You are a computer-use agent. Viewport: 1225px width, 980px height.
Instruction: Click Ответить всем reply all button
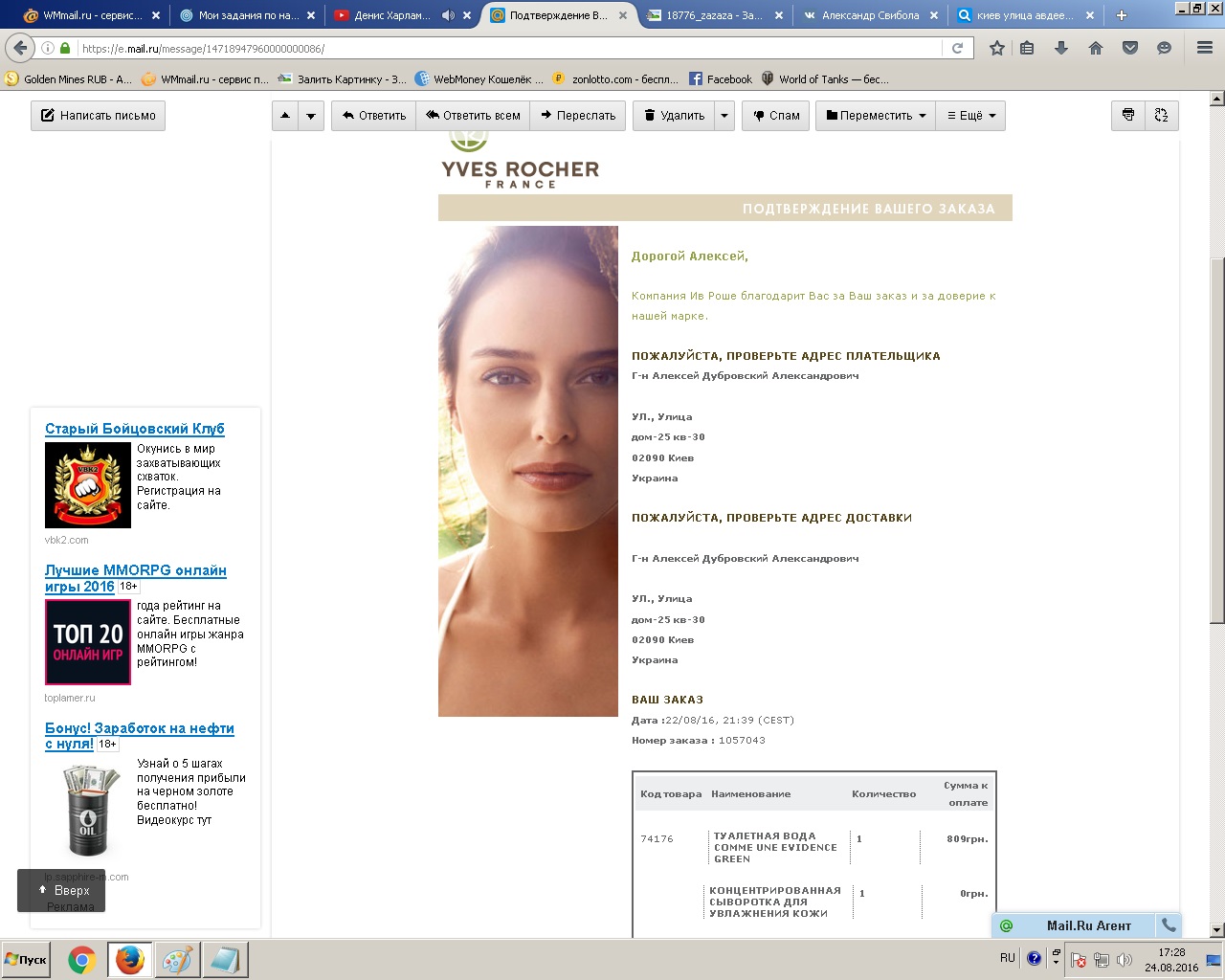473,116
